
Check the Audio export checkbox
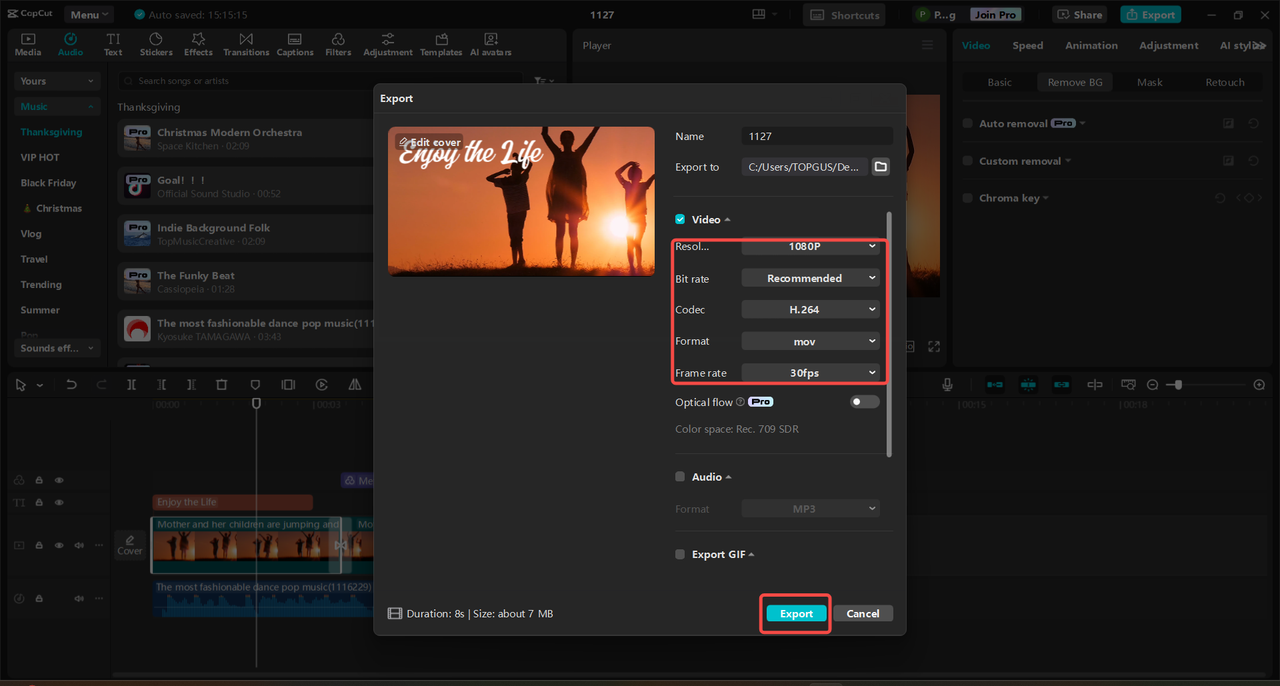click(680, 477)
